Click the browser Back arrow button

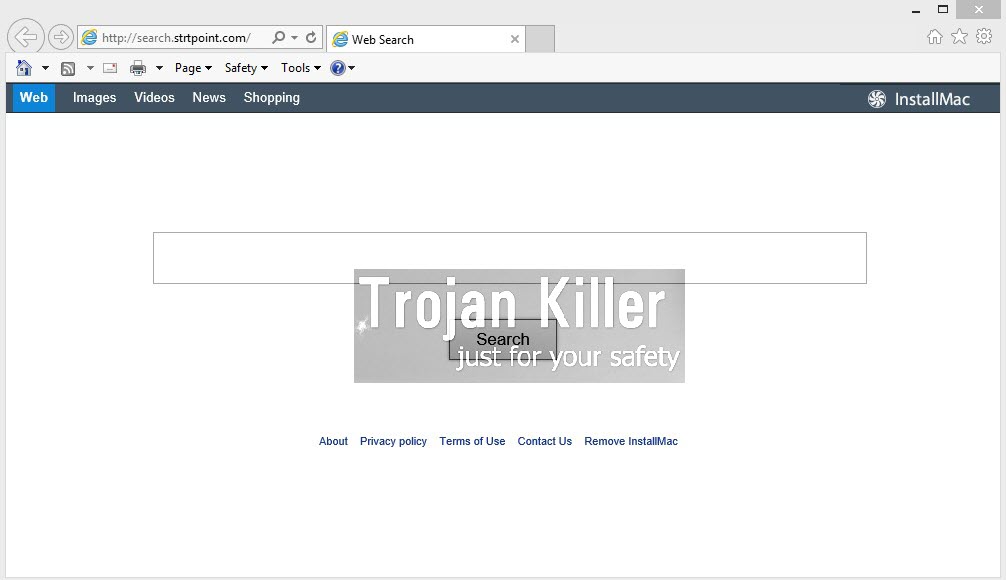click(25, 37)
